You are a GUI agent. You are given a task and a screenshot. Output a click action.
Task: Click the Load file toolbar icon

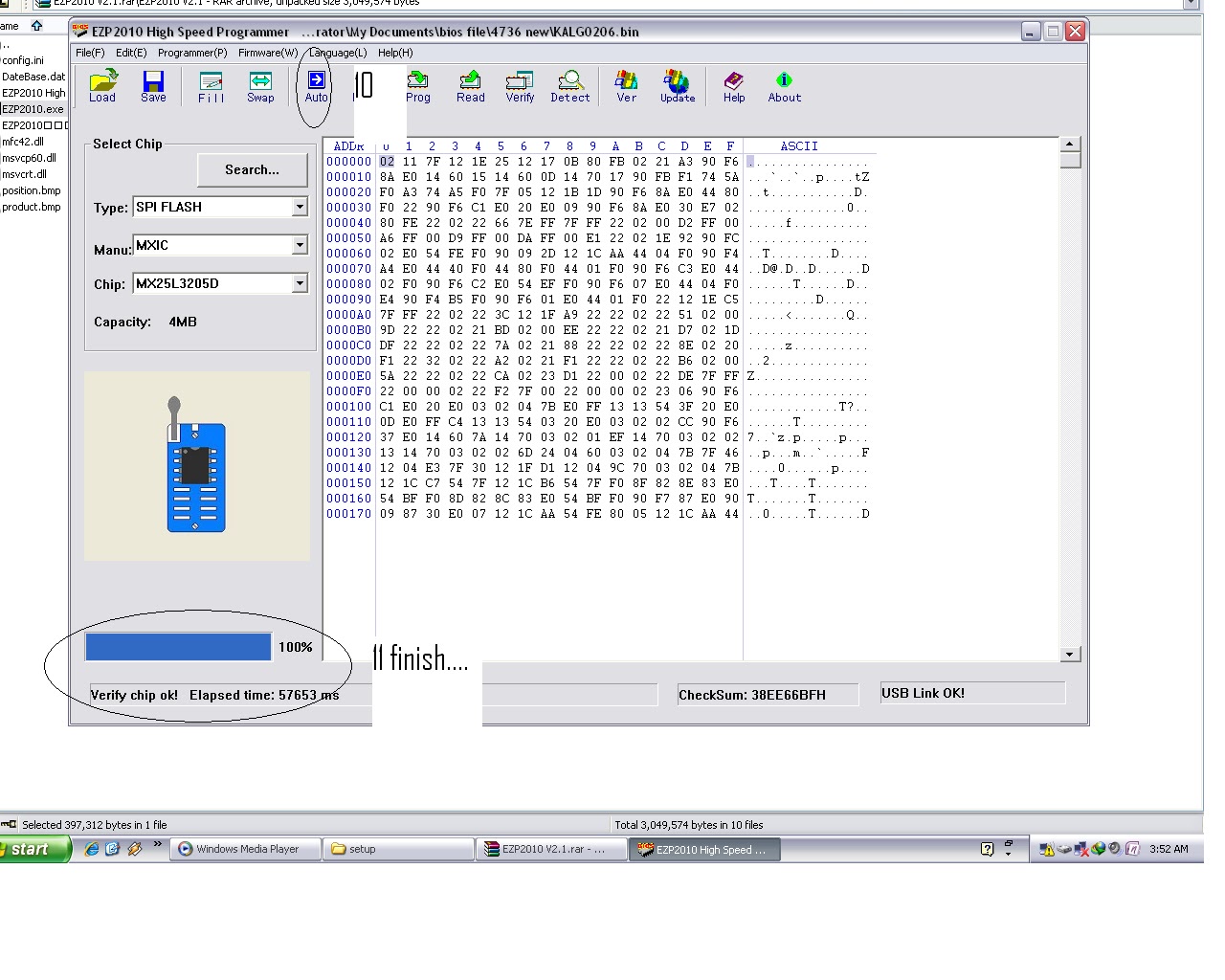[102, 86]
